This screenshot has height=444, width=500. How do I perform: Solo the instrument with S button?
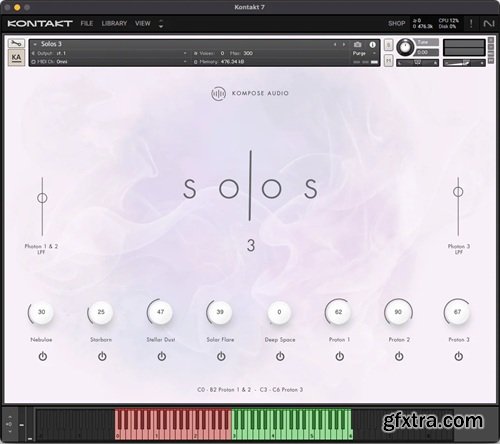tap(388, 45)
